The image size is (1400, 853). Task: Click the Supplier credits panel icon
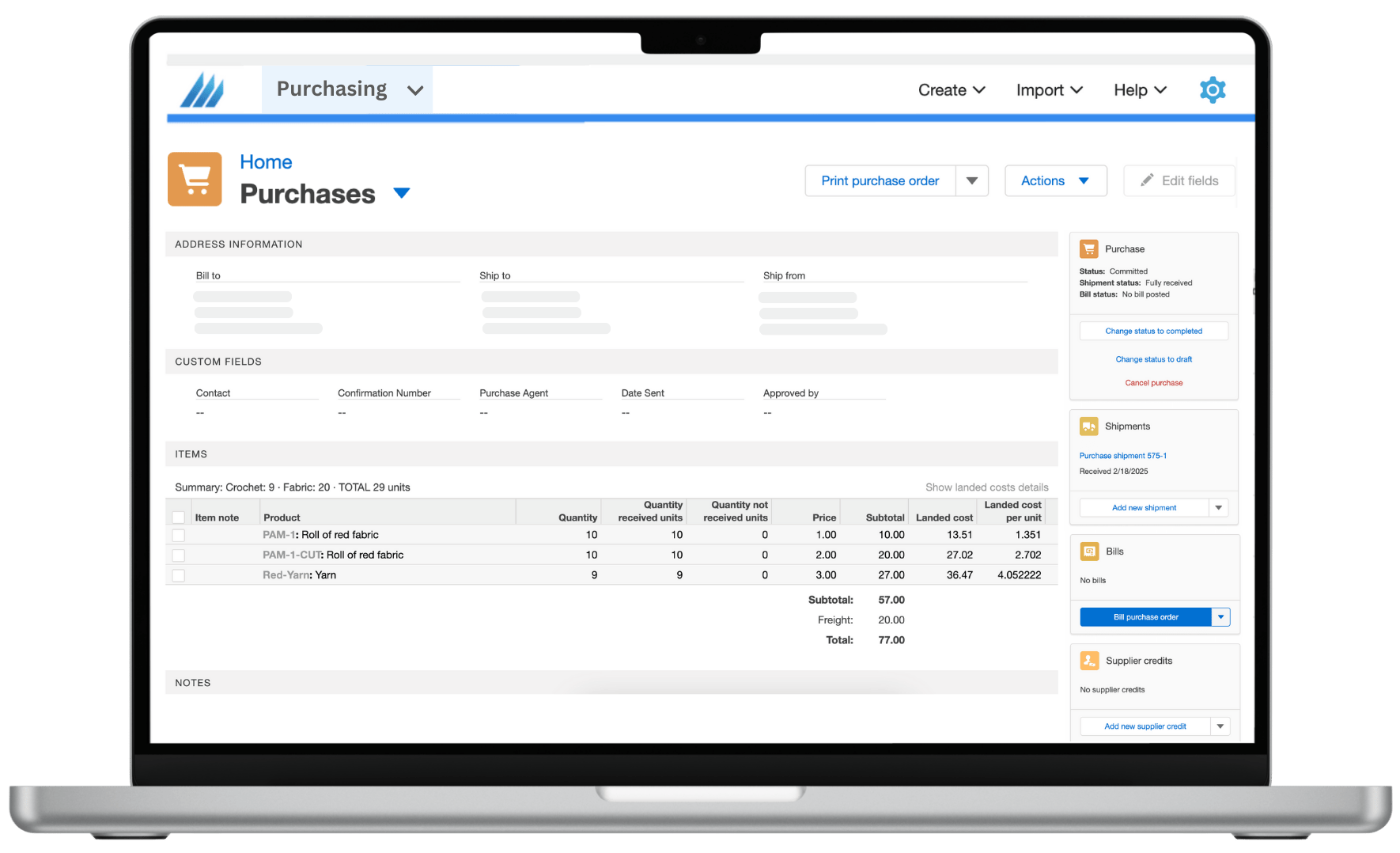(1089, 661)
